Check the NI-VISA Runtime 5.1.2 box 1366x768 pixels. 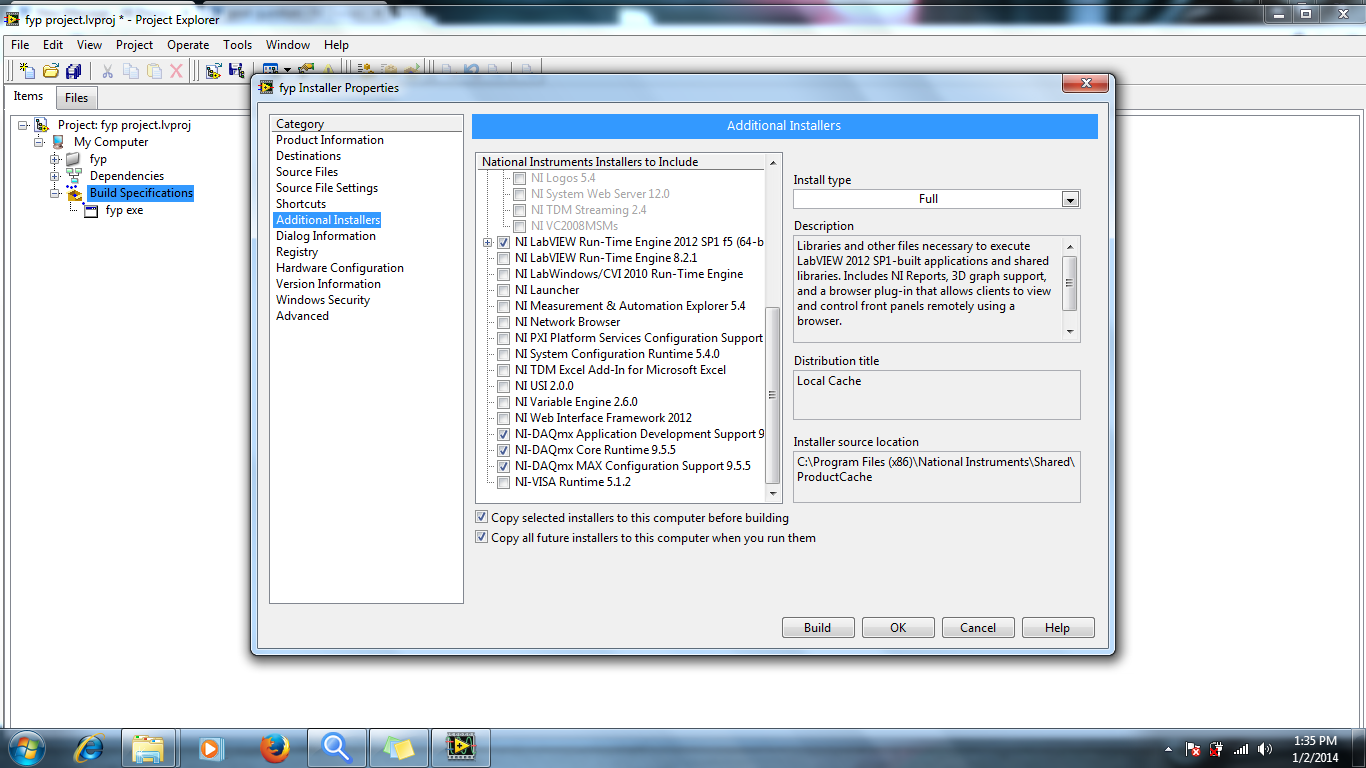504,482
